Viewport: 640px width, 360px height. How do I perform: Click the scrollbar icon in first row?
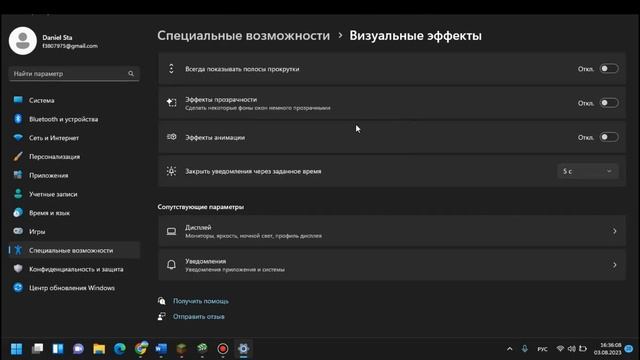pos(171,69)
